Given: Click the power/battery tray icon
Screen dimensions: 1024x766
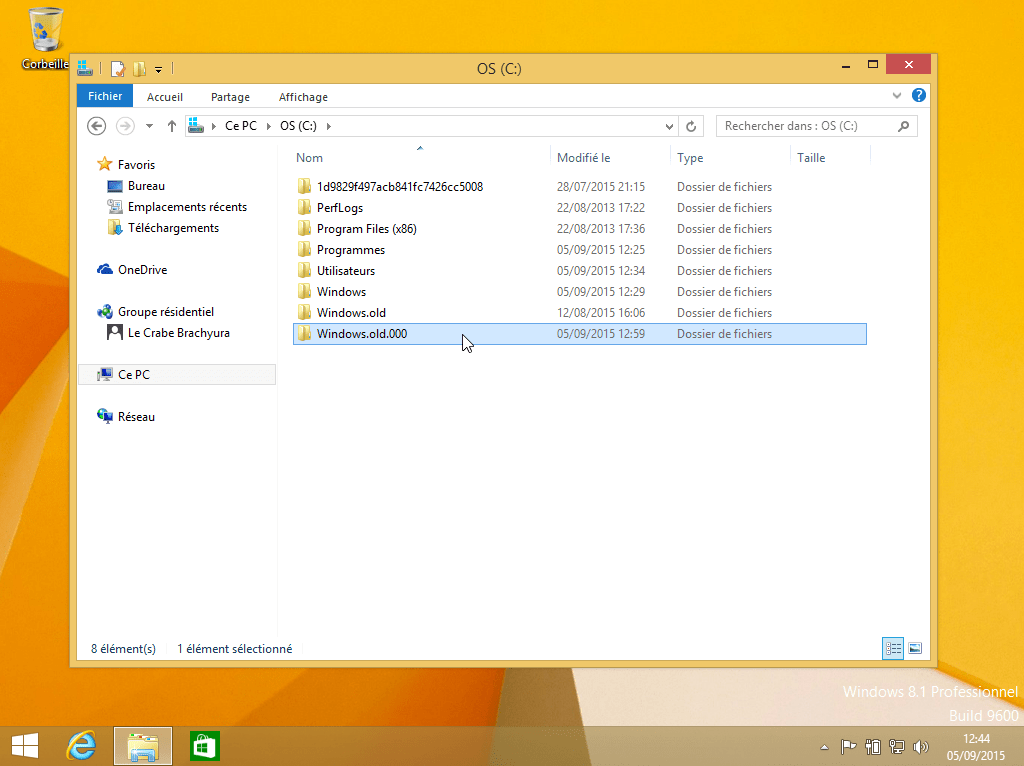Looking at the screenshot, I should (872, 746).
